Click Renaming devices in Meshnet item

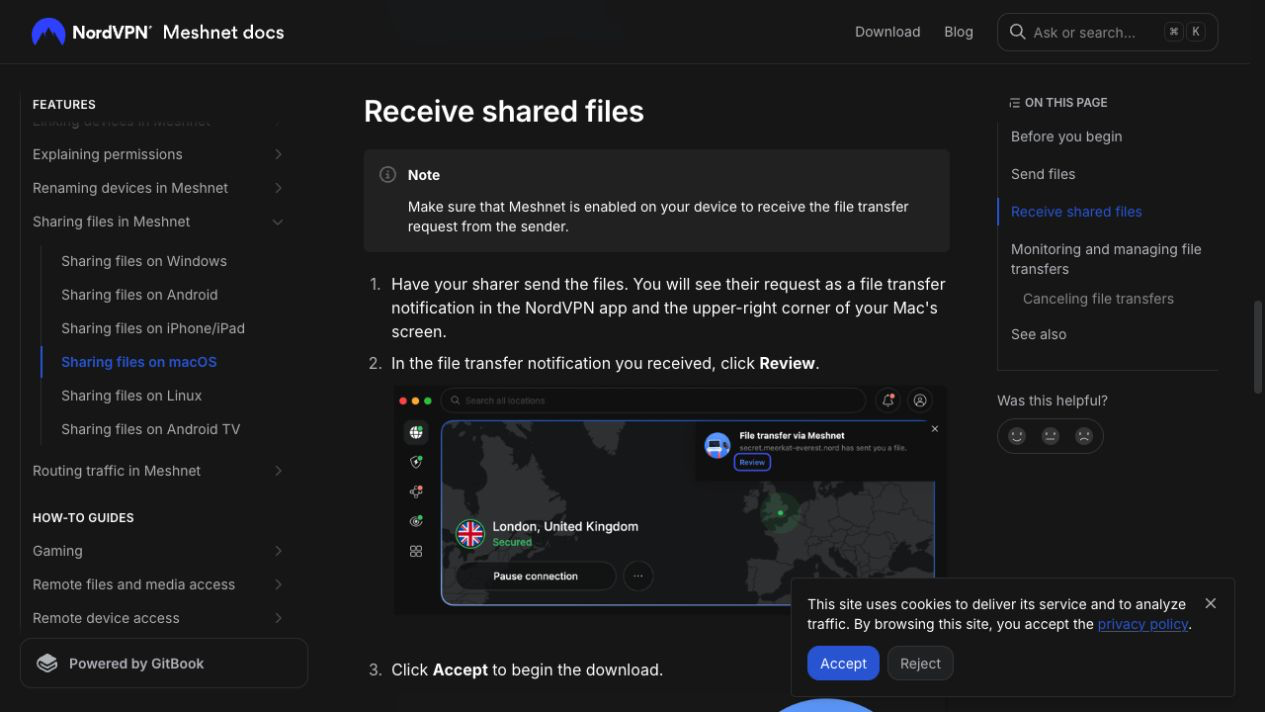pos(130,188)
